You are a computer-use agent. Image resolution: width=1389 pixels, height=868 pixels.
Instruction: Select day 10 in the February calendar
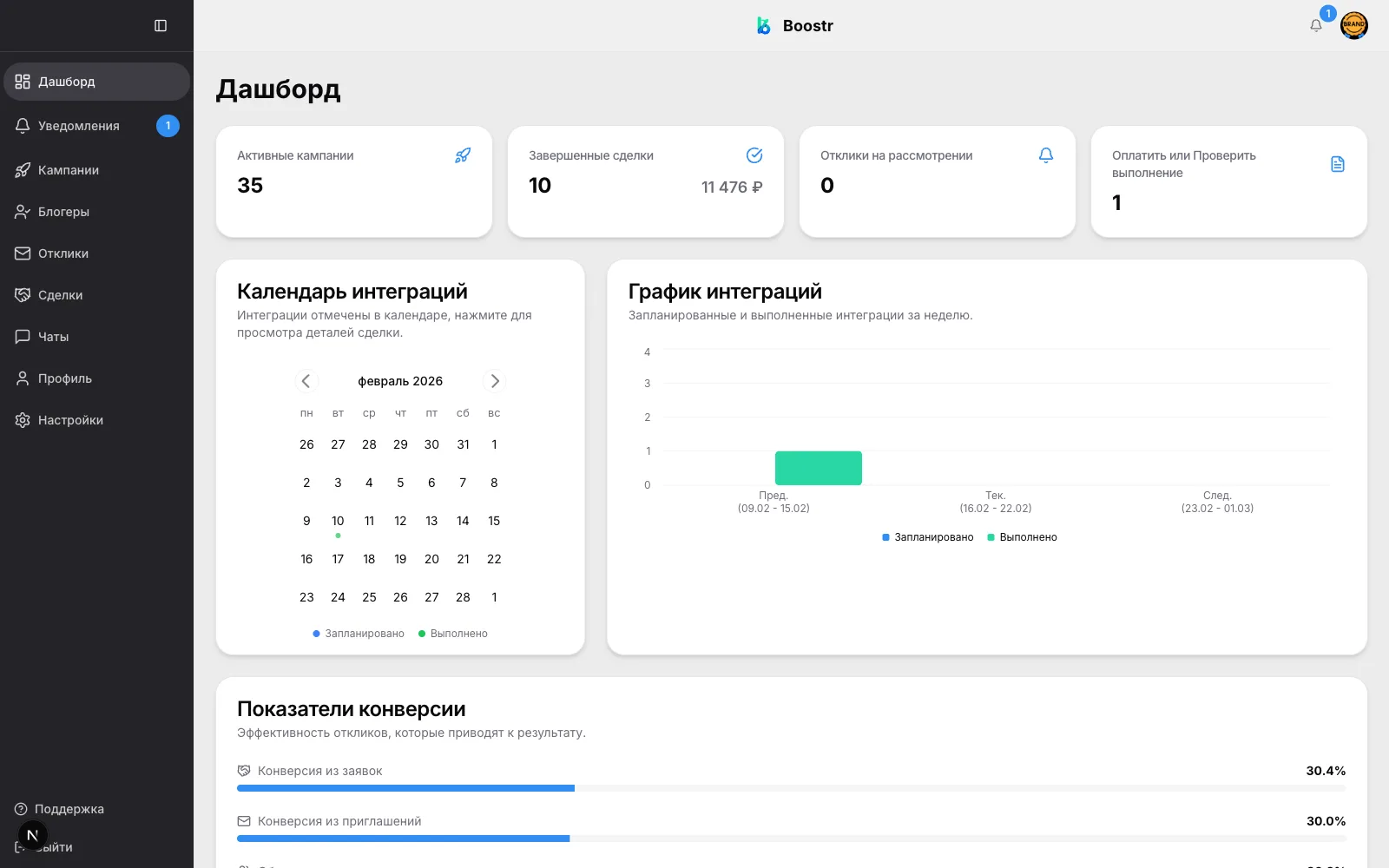click(x=338, y=521)
